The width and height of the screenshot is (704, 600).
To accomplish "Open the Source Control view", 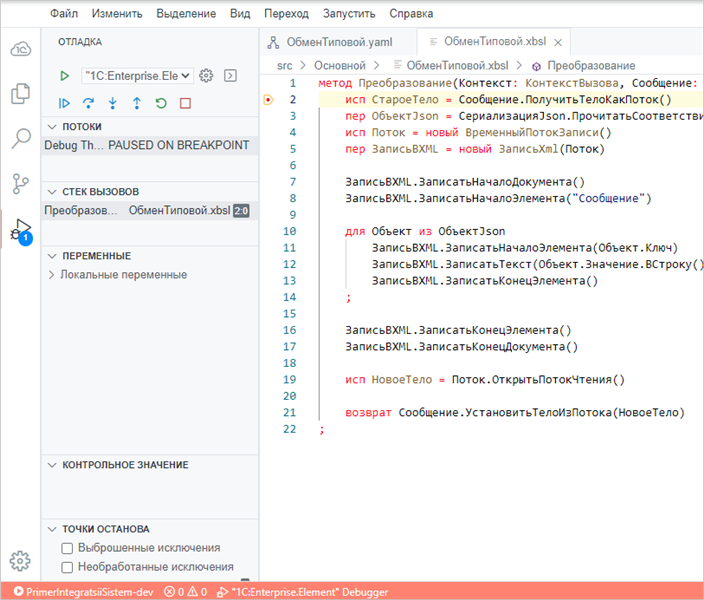I will 20,183.
